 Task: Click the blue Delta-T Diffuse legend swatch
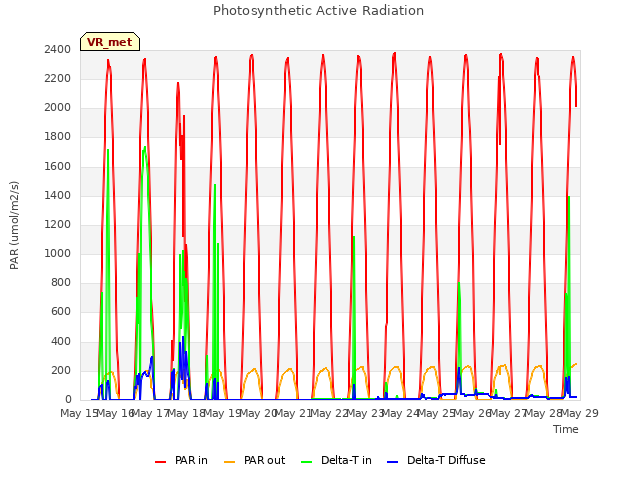coord(392,461)
